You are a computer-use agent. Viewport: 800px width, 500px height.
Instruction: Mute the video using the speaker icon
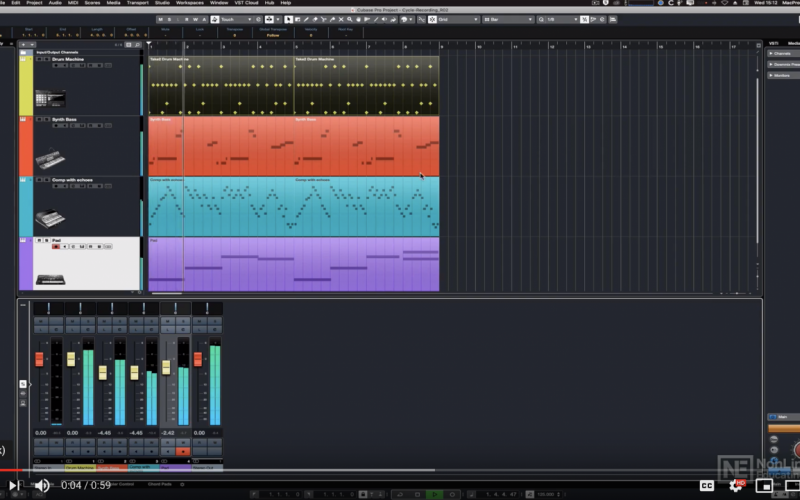click(x=42, y=486)
